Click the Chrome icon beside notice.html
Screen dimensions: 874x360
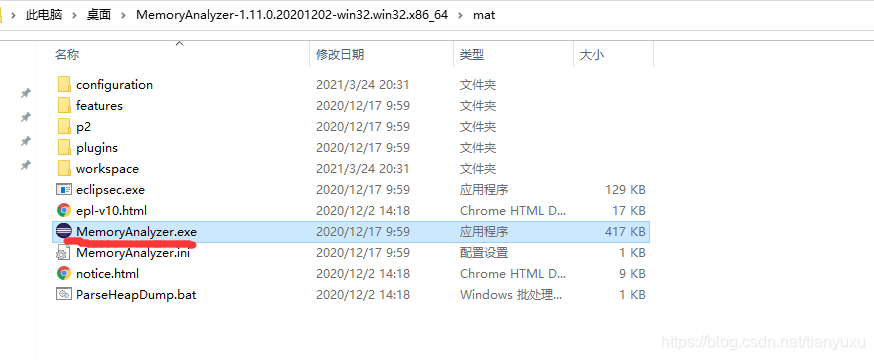64,274
